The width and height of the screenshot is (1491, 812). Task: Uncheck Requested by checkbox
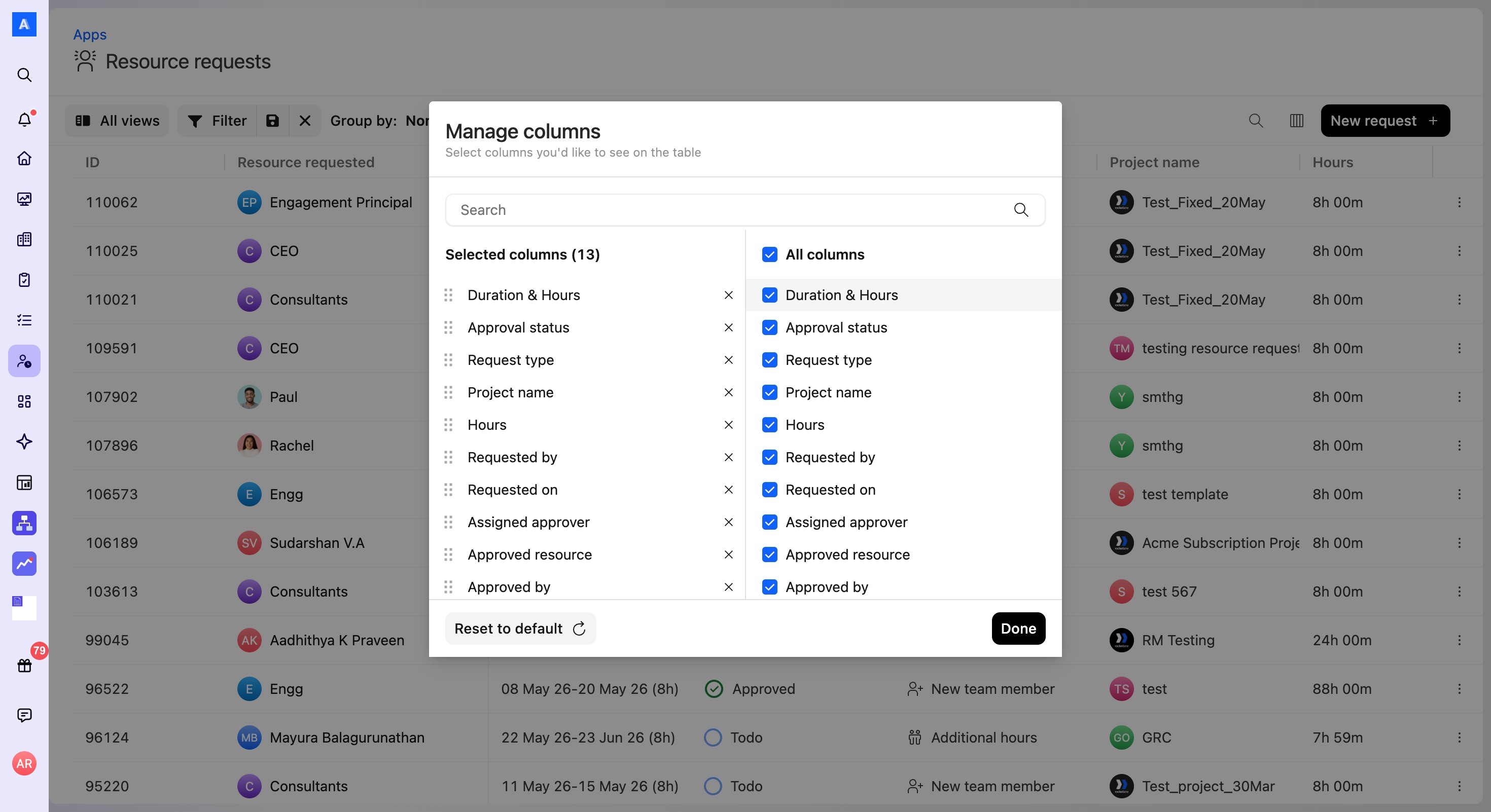770,457
